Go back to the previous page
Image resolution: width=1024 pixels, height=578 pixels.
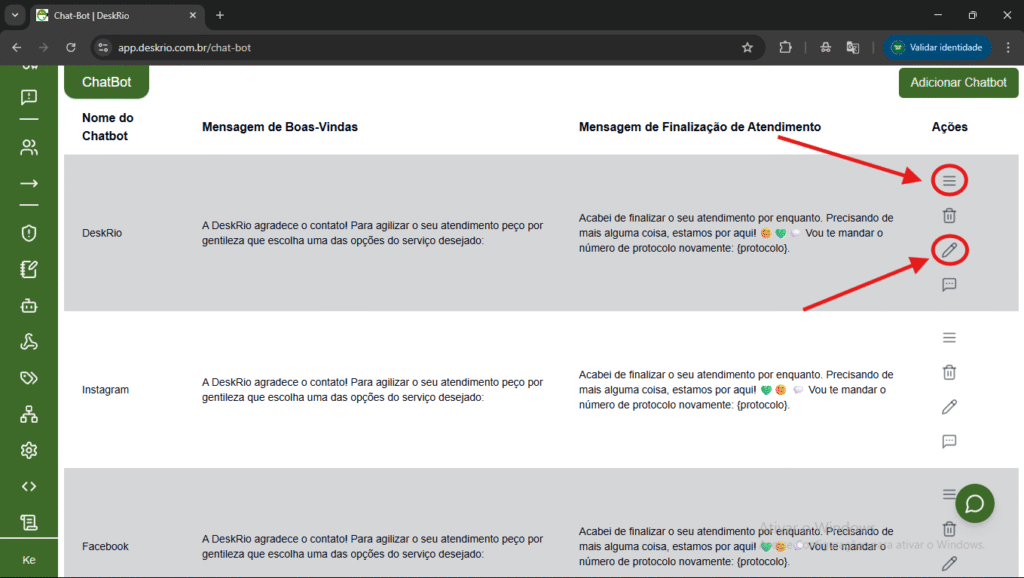pyautogui.click(x=17, y=48)
